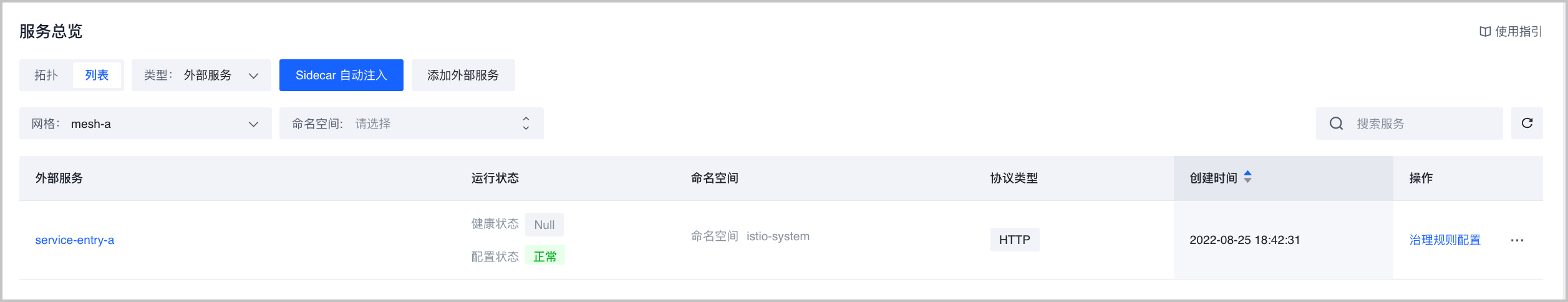Expand the 类型 外部服务 dropdown
Viewport: 1568px width, 302px height.
201,75
